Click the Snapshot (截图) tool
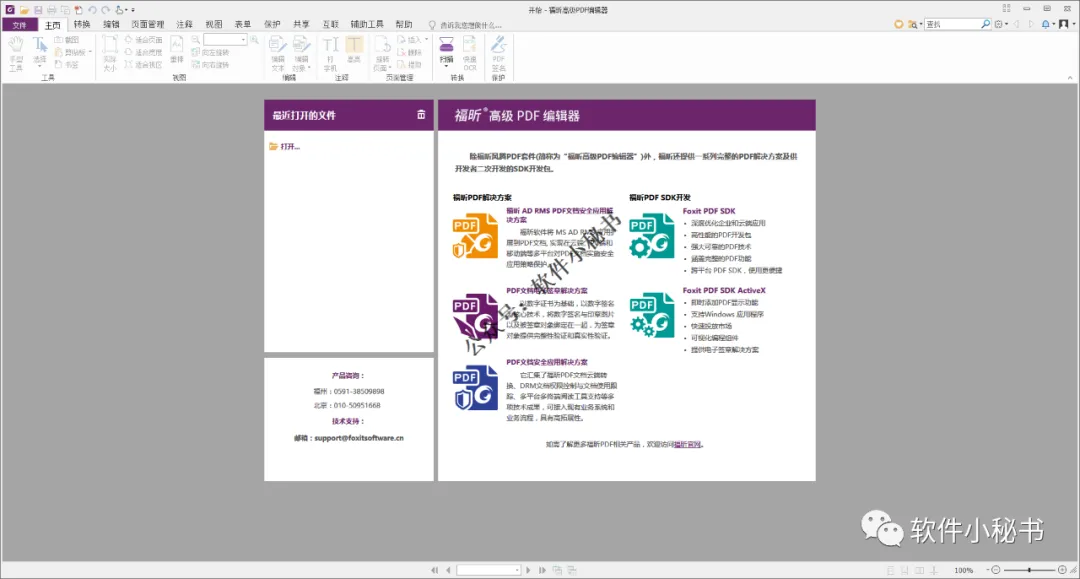The height and width of the screenshot is (579, 1080). coord(67,40)
